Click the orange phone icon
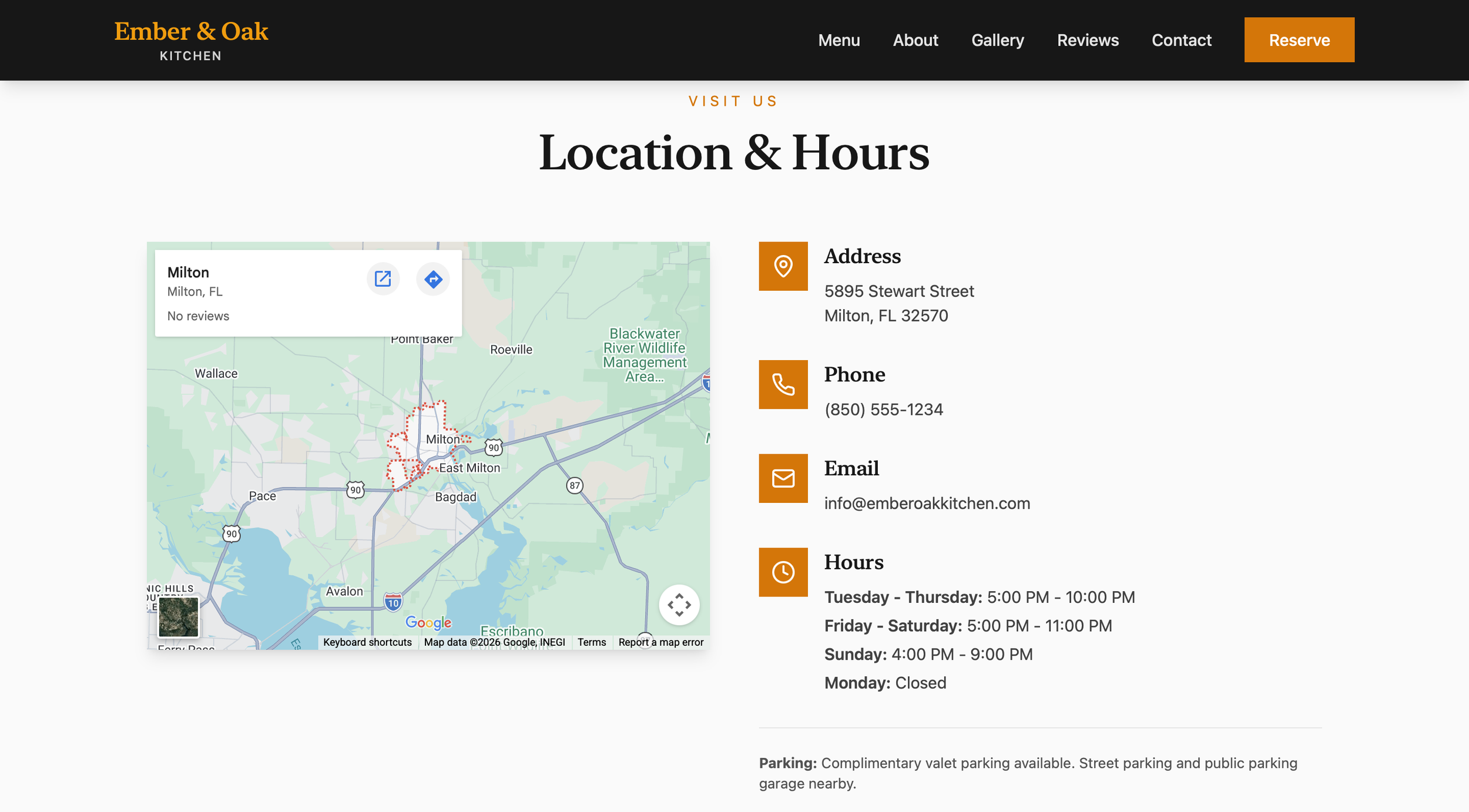Viewport: 1469px width, 812px height. pos(783,384)
